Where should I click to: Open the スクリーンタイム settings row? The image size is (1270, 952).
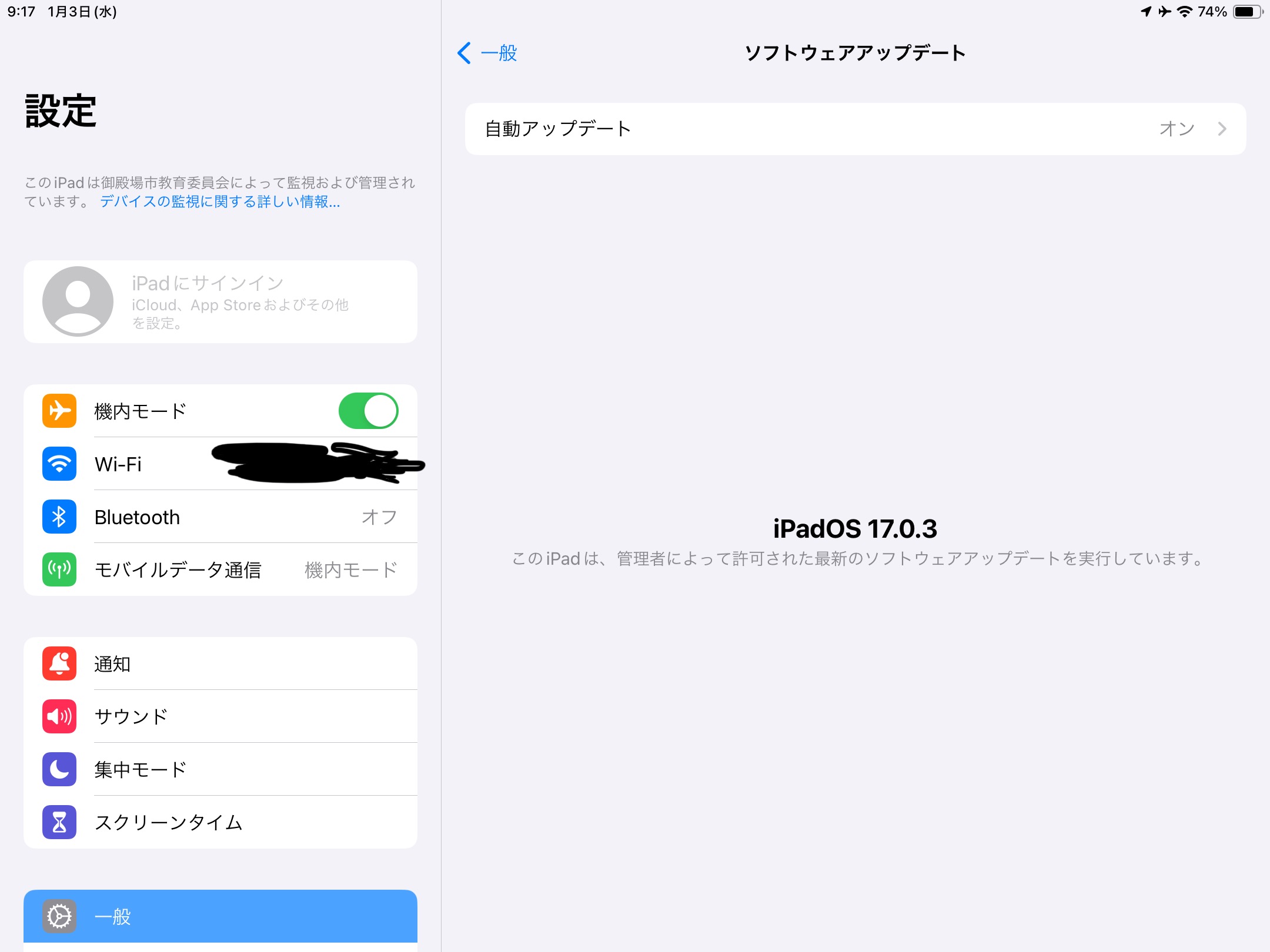pos(220,822)
